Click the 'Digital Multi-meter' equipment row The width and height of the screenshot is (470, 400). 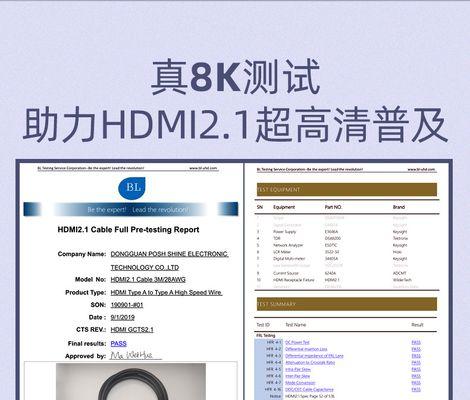click(x=347, y=258)
